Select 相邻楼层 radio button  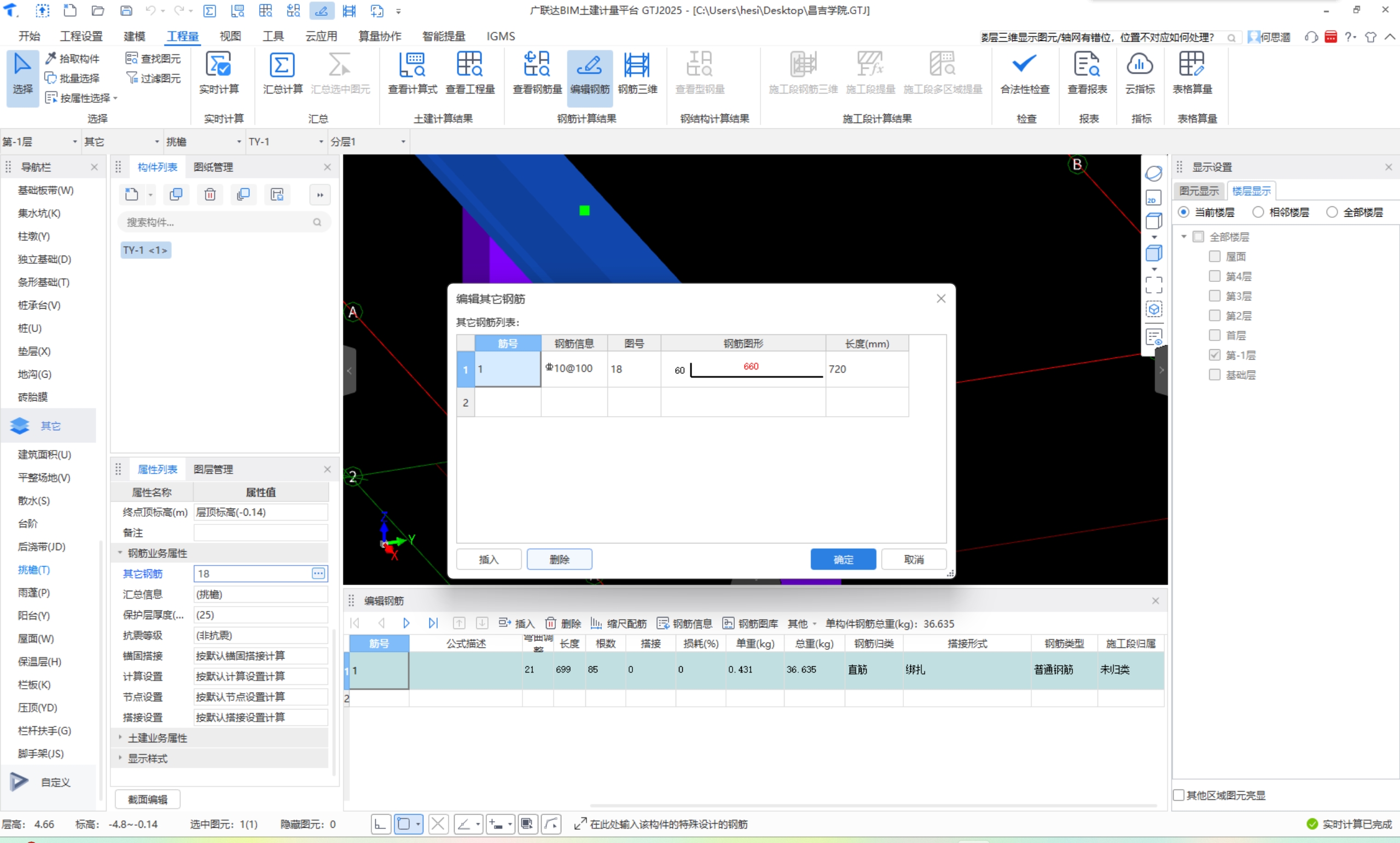click(1258, 212)
